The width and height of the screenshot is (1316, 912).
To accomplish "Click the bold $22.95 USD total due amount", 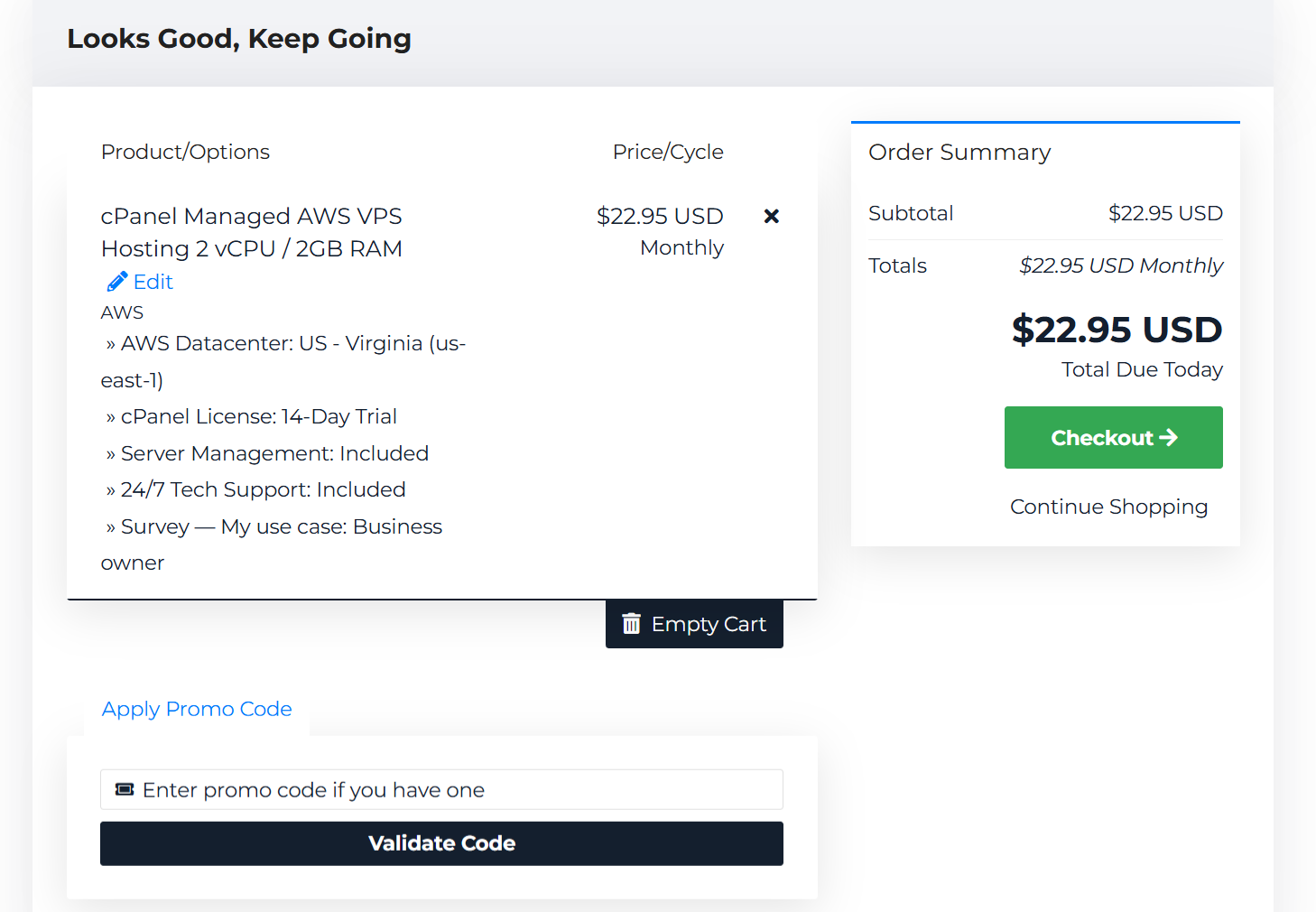I will click(1117, 330).
